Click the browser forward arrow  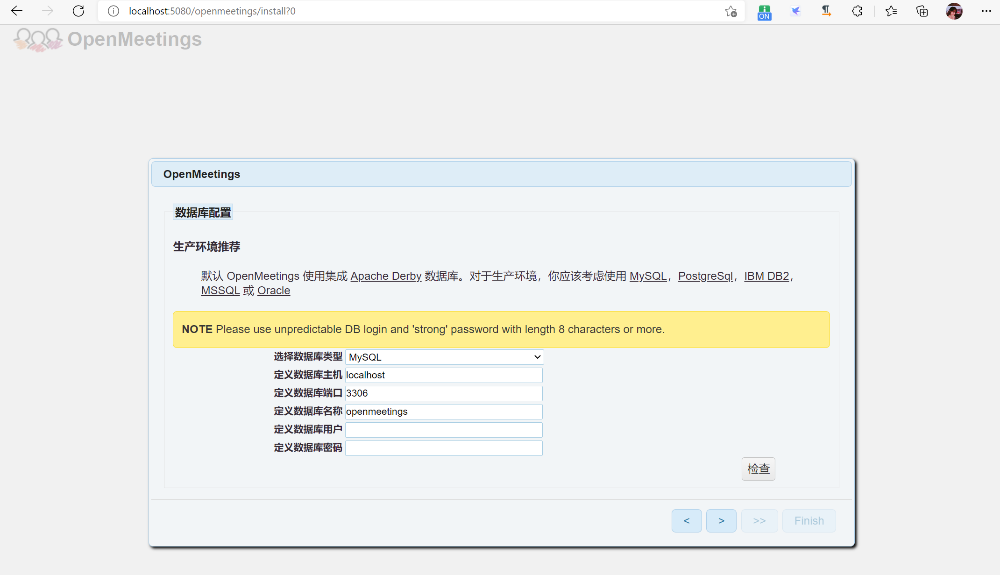pyautogui.click(x=47, y=11)
